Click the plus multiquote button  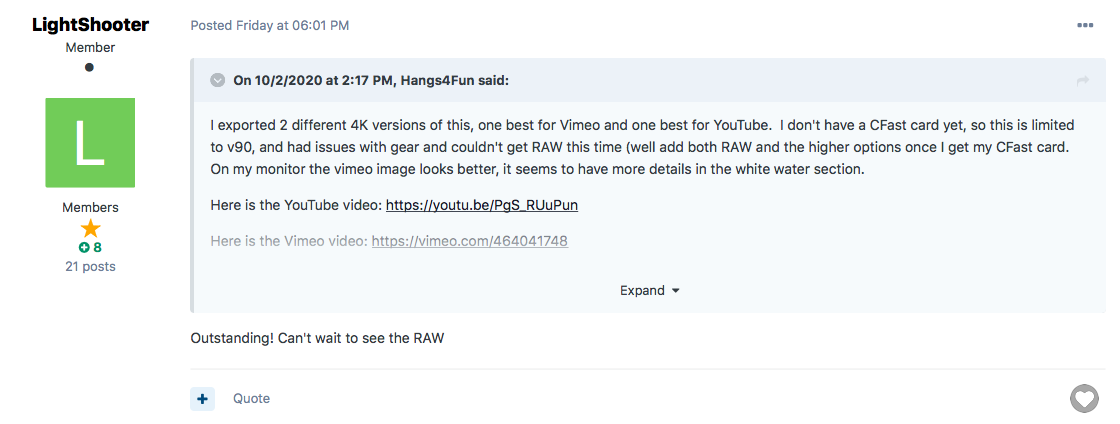[202, 398]
